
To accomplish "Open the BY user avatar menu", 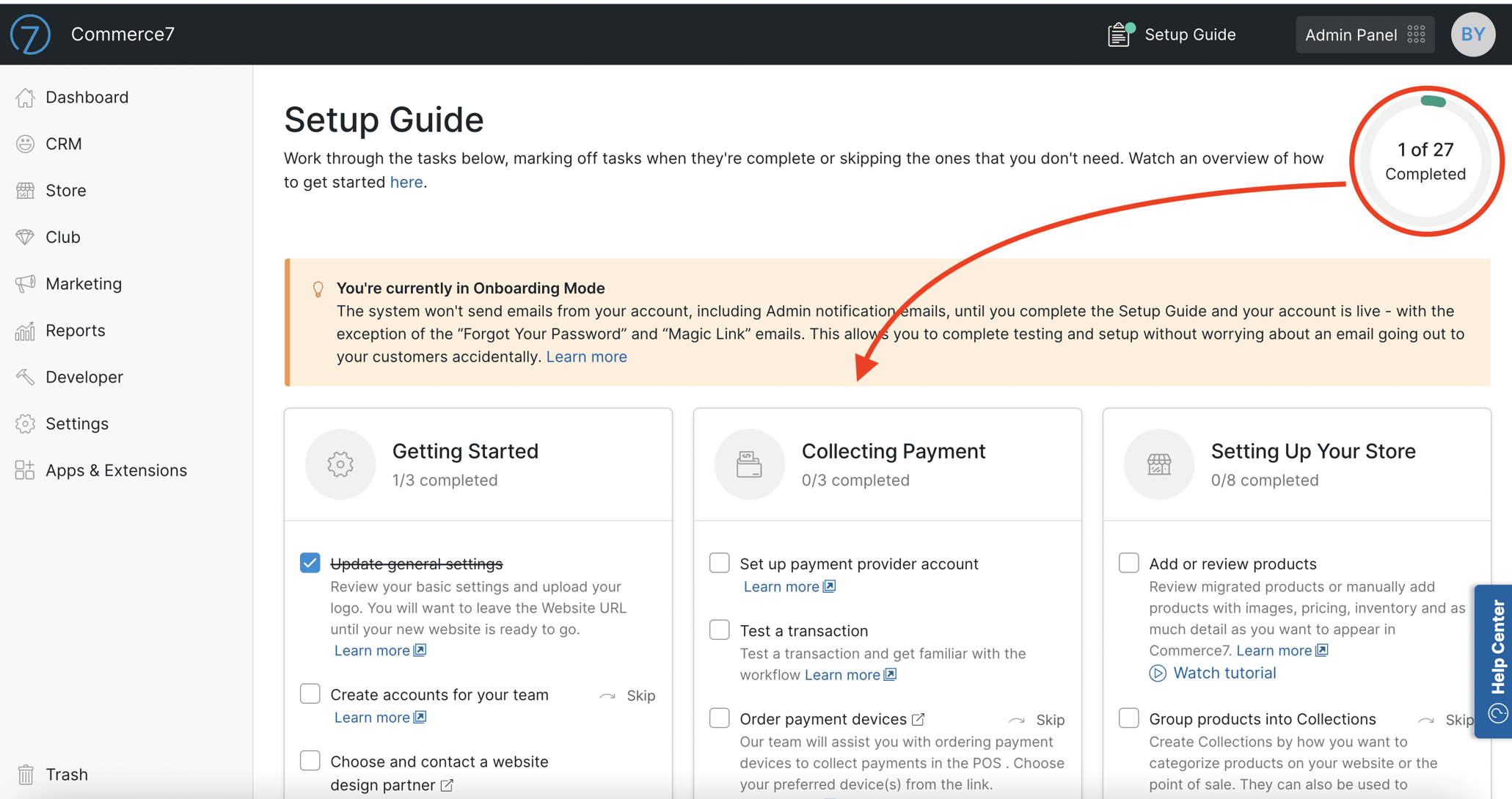I will pos(1473,34).
